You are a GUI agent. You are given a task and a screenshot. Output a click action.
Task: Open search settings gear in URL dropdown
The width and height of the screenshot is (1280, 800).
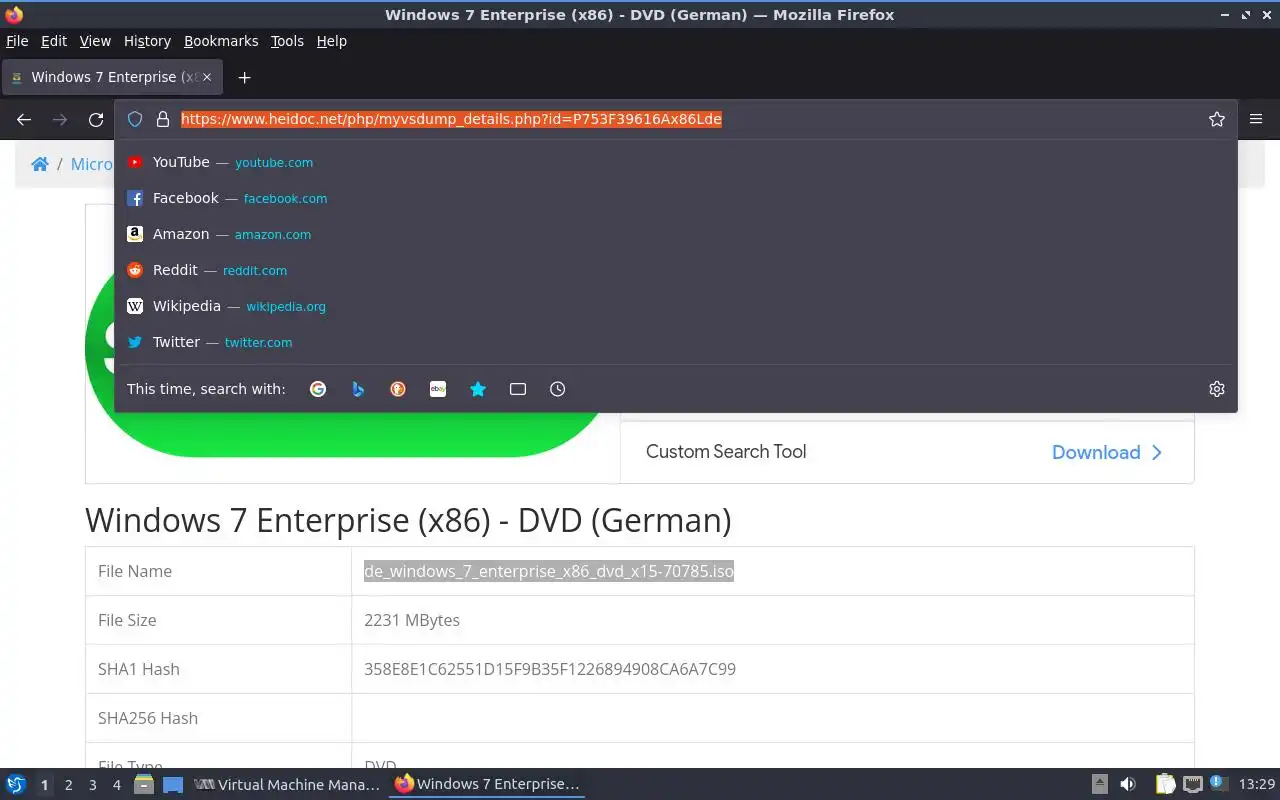click(1217, 389)
